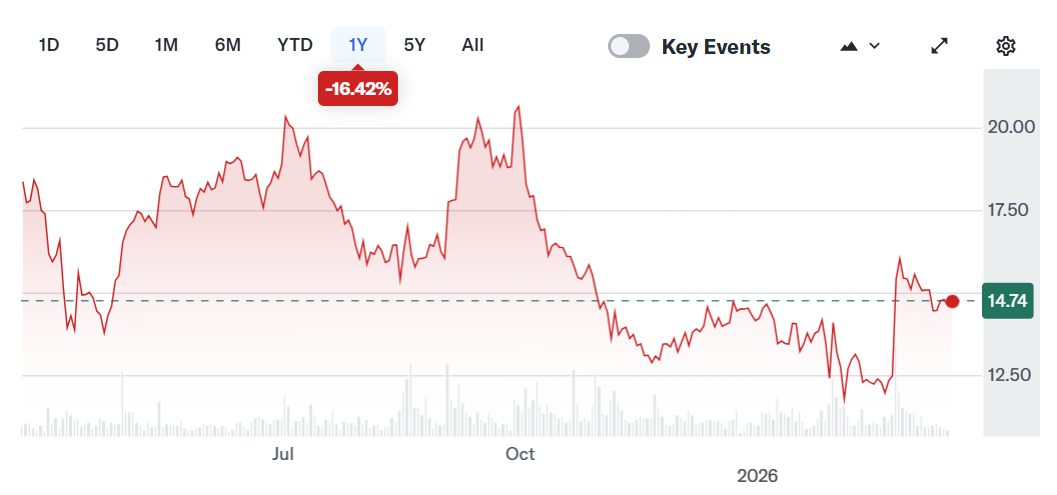Expand the chart type dropdown arrow
Image resolution: width=1057 pixels, height=495 pixels.
pyautogui.click(x=875, y=46)
